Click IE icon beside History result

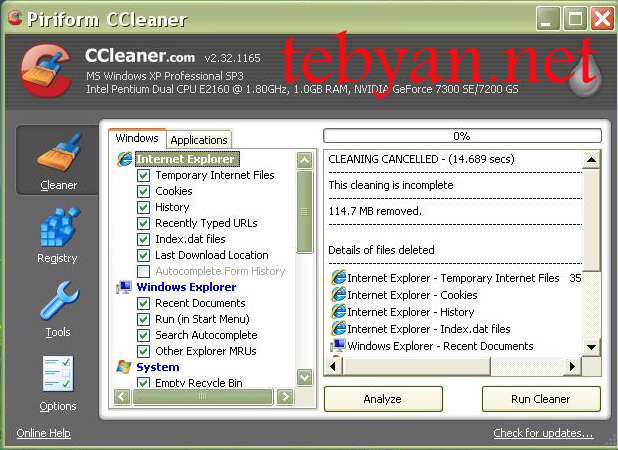[338, 312]
